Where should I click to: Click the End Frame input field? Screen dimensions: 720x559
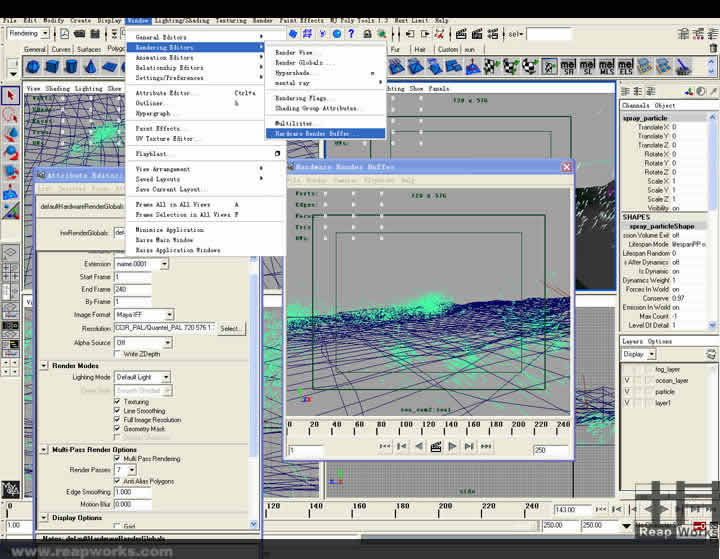(x=133, y=289)
